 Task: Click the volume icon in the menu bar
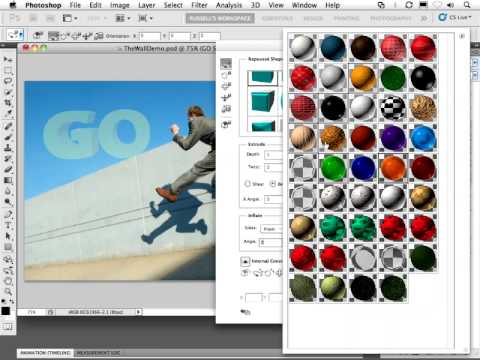click(x=451, y=5)
